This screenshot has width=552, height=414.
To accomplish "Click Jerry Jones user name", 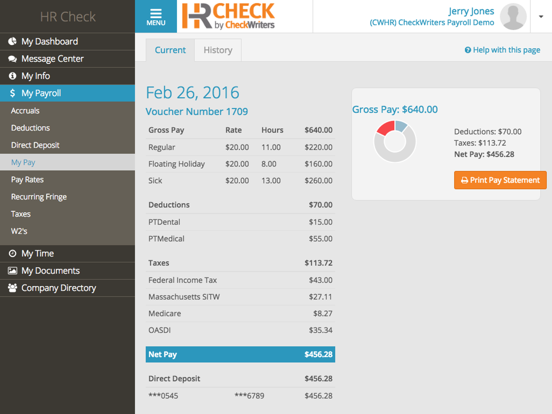I will pyautogui.click(x=471, y=11).
